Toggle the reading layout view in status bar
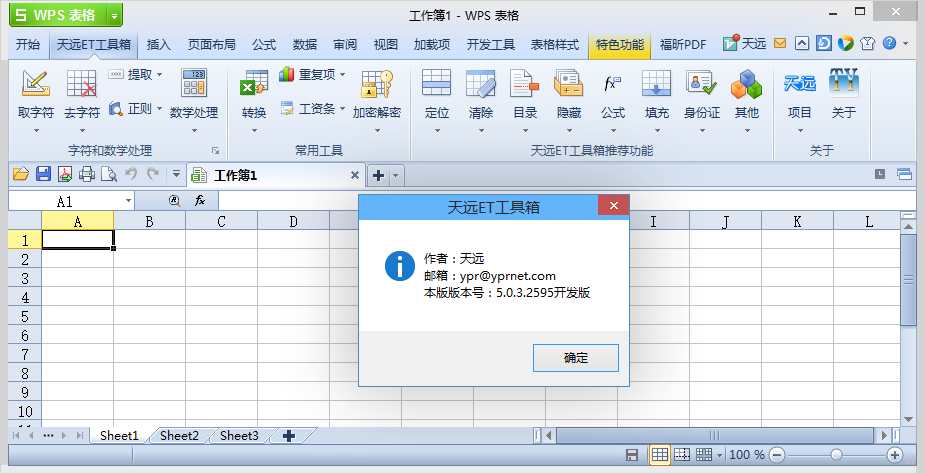Image resolution: width=925 pixels, height=474 pixels. tap(704, 455)
